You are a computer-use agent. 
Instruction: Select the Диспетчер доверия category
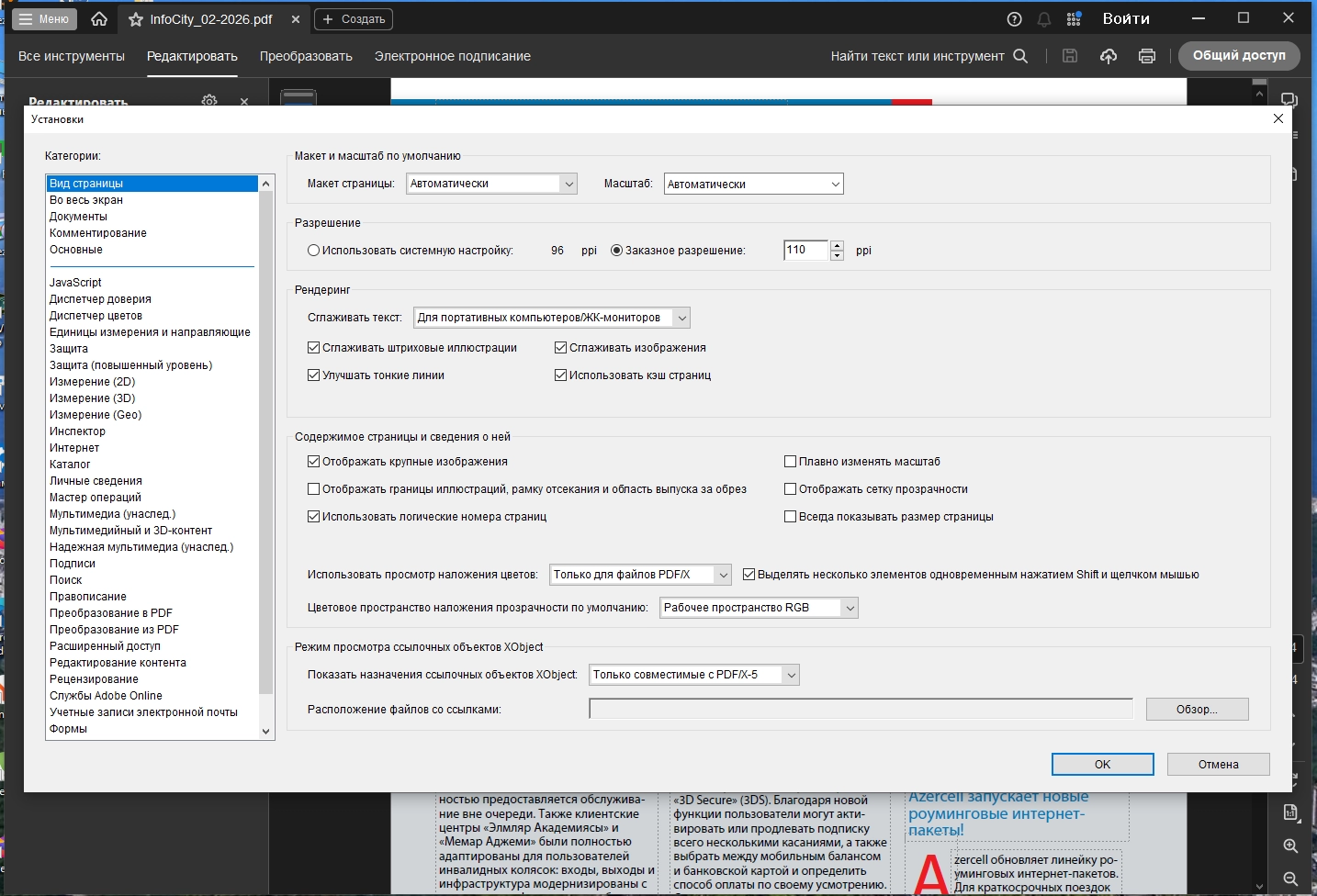152,299
